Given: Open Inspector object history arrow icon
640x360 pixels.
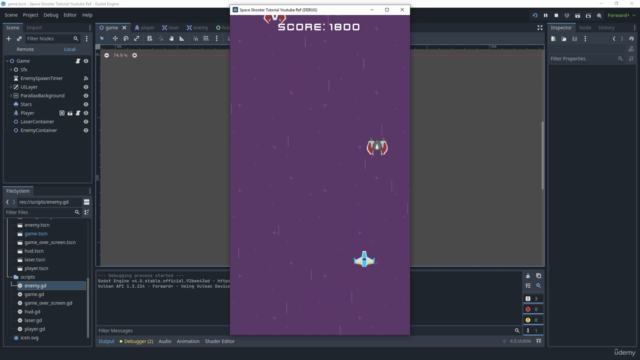Looking at the screenshot, I should click(631, 39).
